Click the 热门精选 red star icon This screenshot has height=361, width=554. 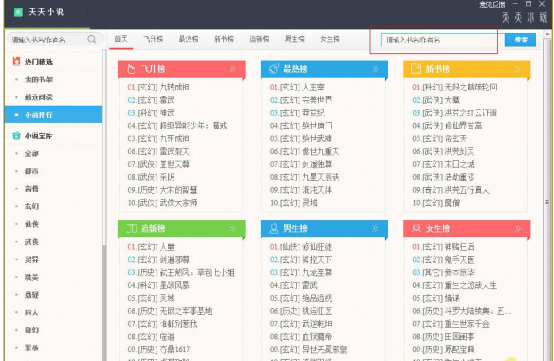click(16, 61)
